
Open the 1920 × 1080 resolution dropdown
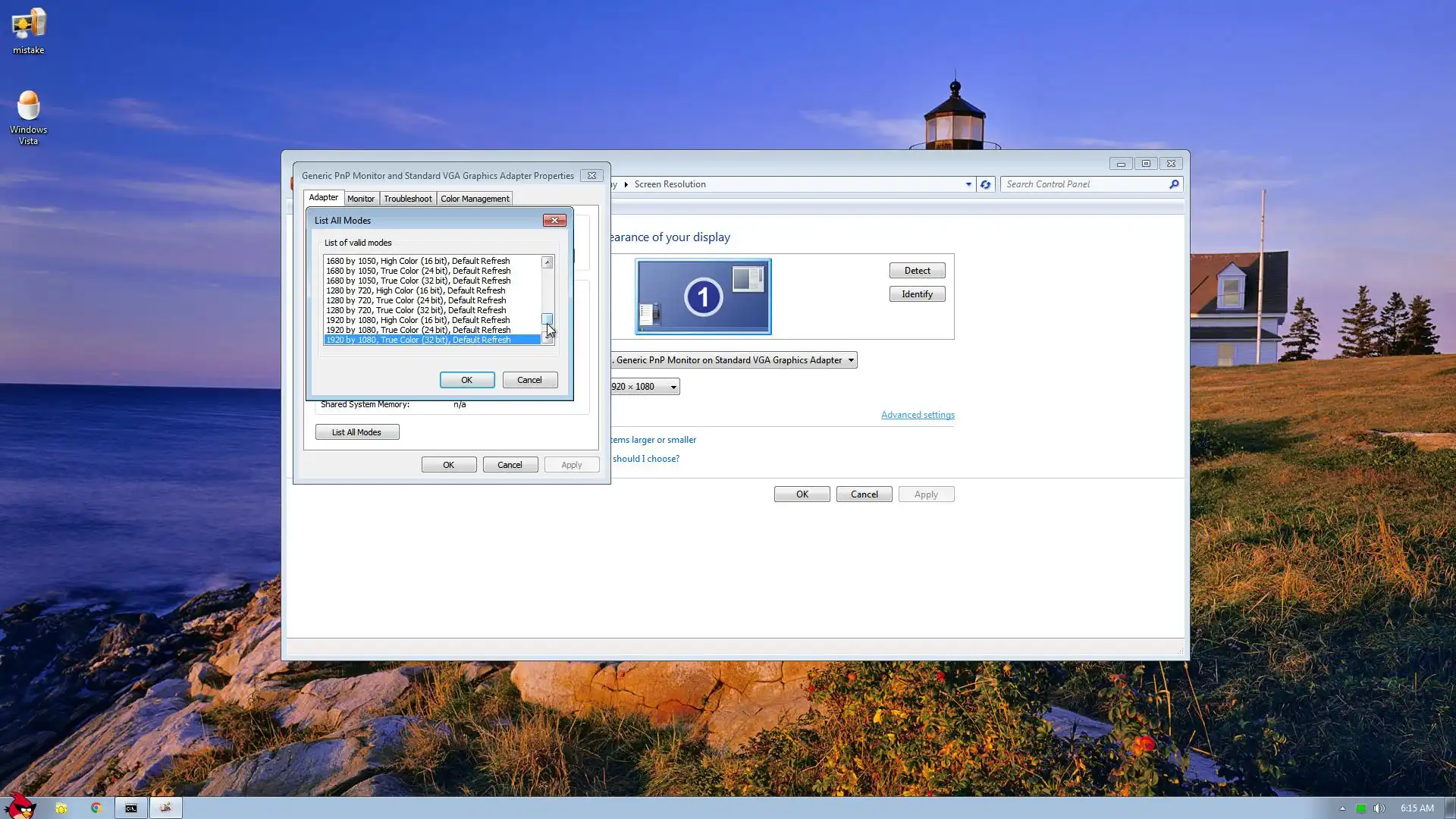point(673,387)
